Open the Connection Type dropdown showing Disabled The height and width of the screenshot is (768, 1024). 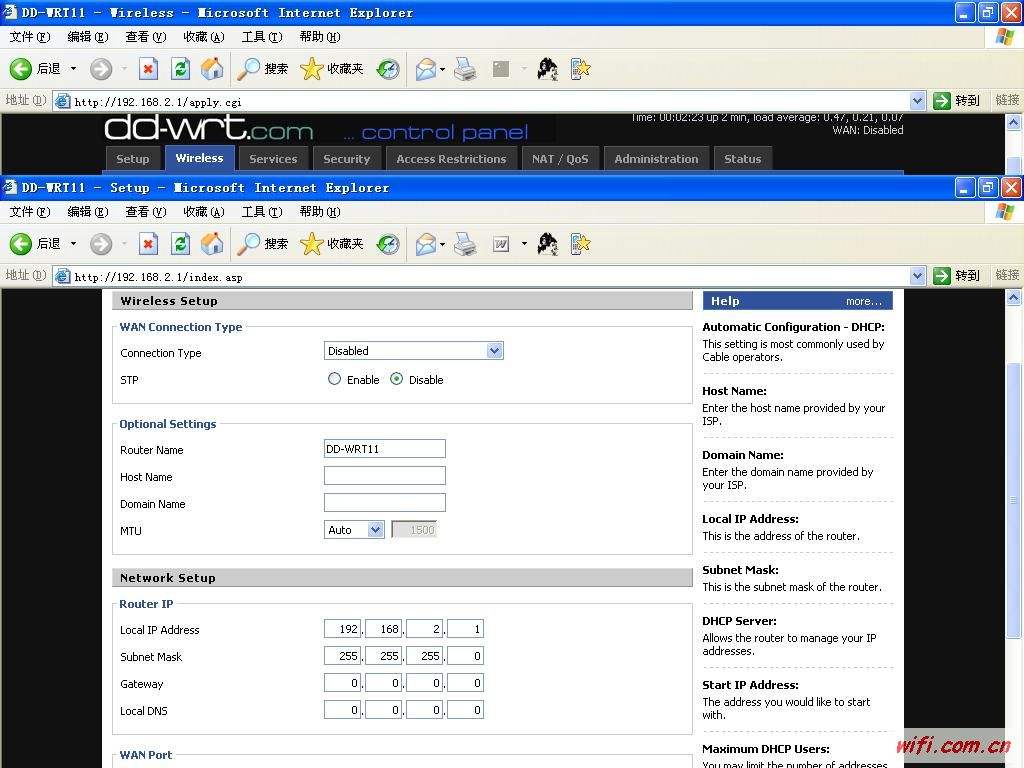[413, 351]
